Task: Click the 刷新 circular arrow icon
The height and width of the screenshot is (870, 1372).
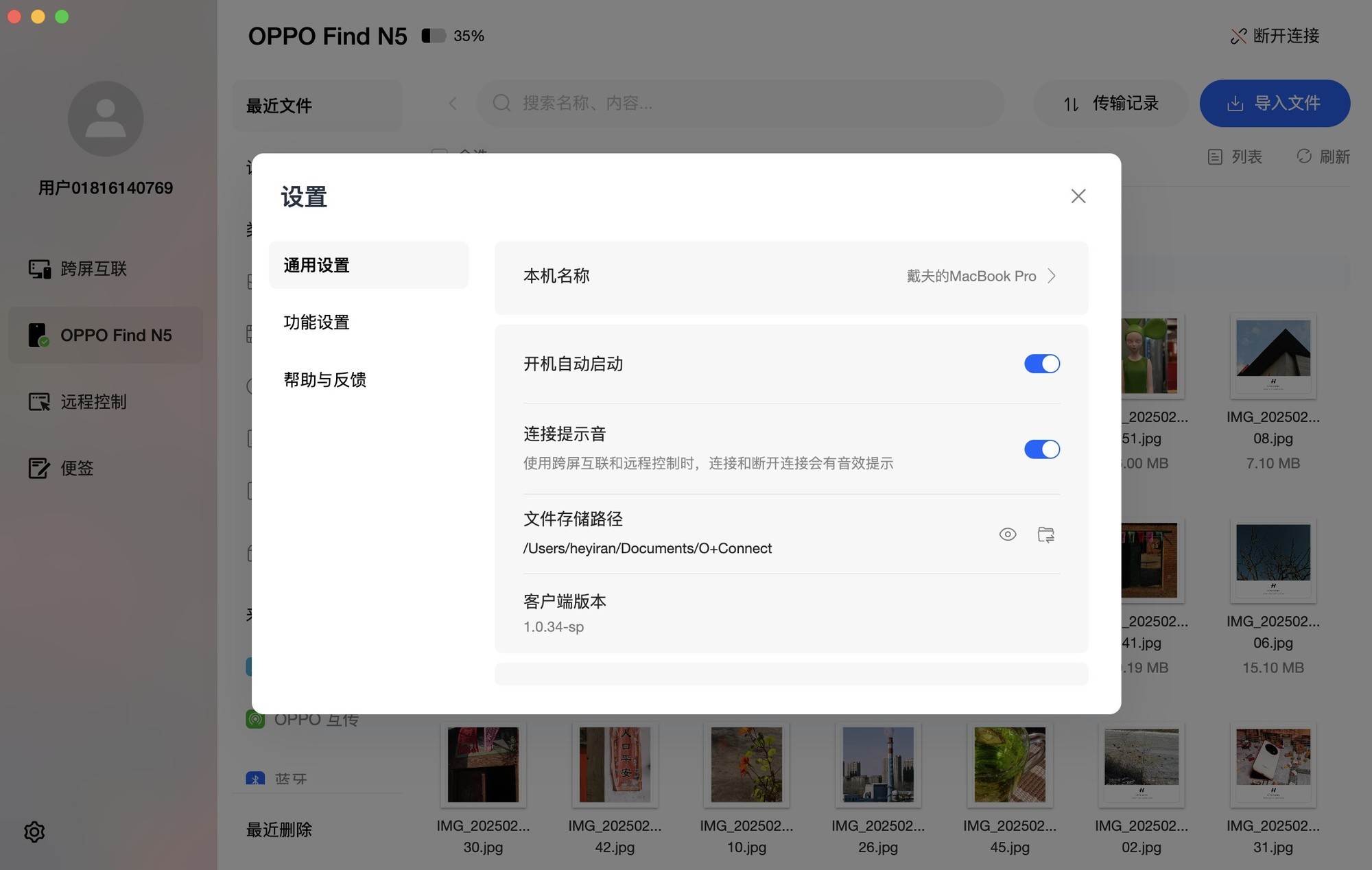Action: (x=1304, y=156)
